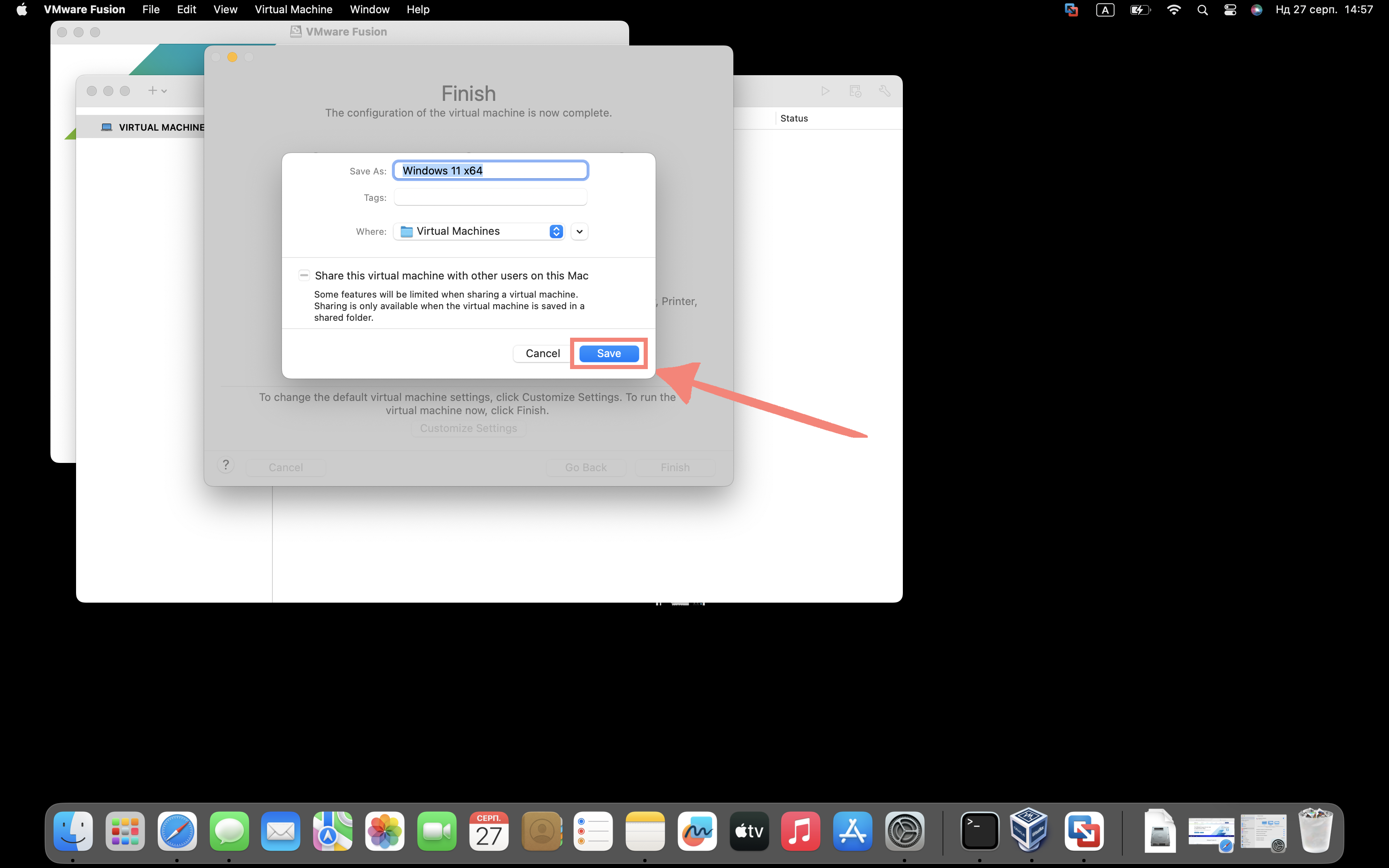This screenshot has width=1389, height=868.
Task: Click the assistant's bottom Cancel button
Action: tap(286, 467)
